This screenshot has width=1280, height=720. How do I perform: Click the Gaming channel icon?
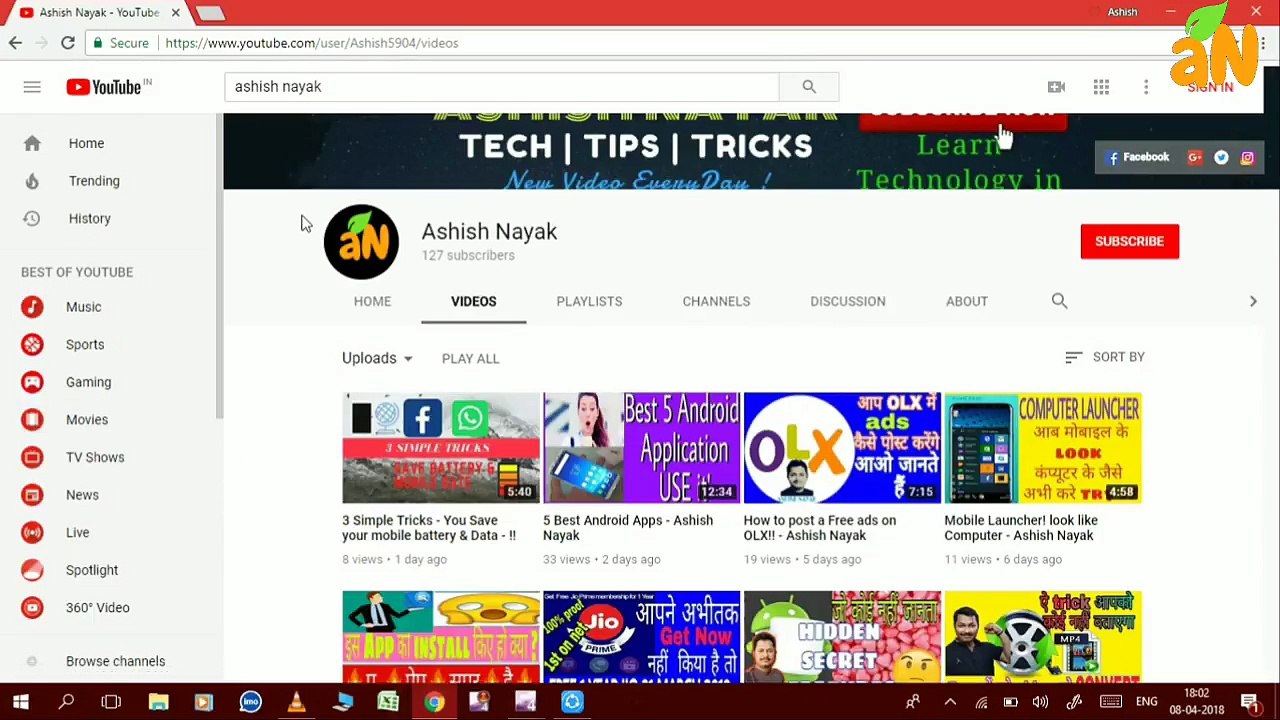(32, 382)
